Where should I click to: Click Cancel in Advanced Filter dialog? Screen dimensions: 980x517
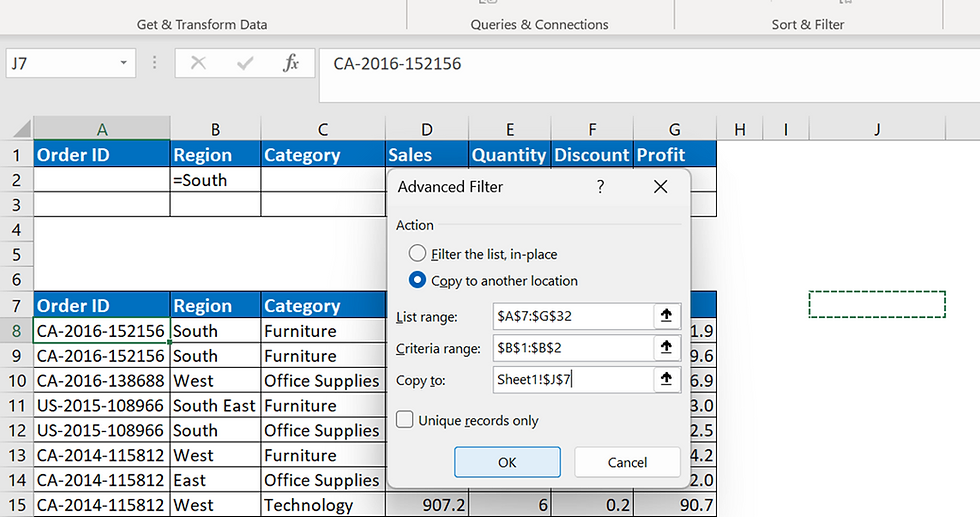coord(627,462)
